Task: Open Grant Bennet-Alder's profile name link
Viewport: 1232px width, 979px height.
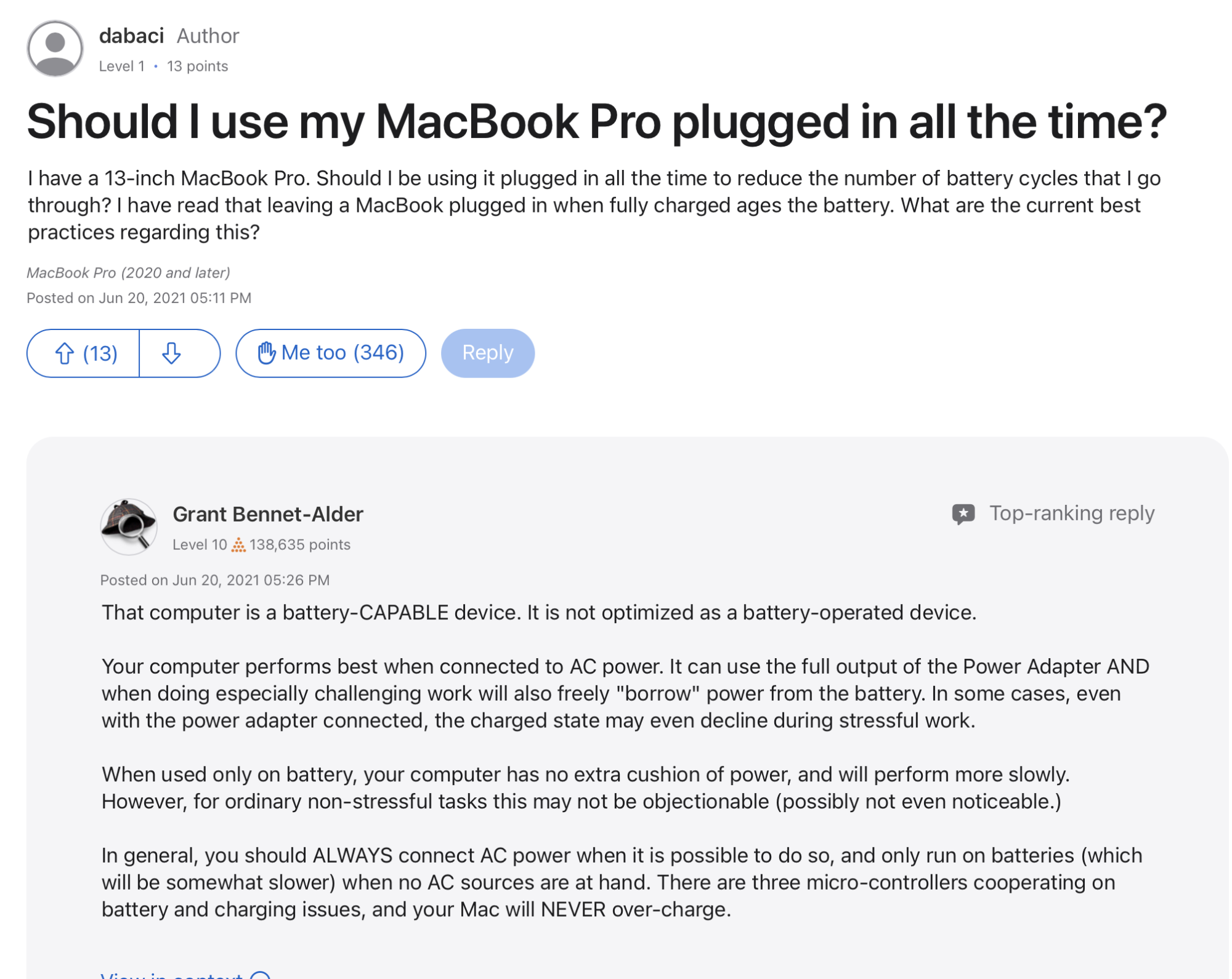Action: click(x=268, y=514)
